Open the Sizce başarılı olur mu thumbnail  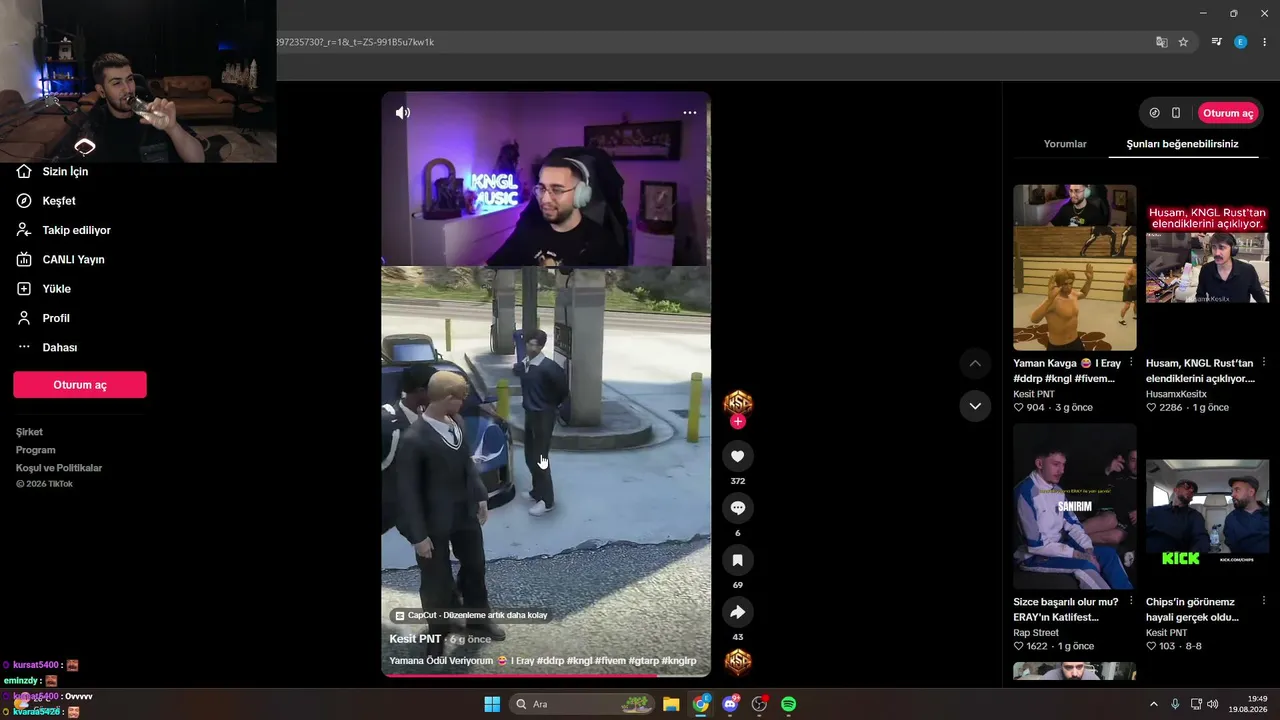[x=1075, y=507]
